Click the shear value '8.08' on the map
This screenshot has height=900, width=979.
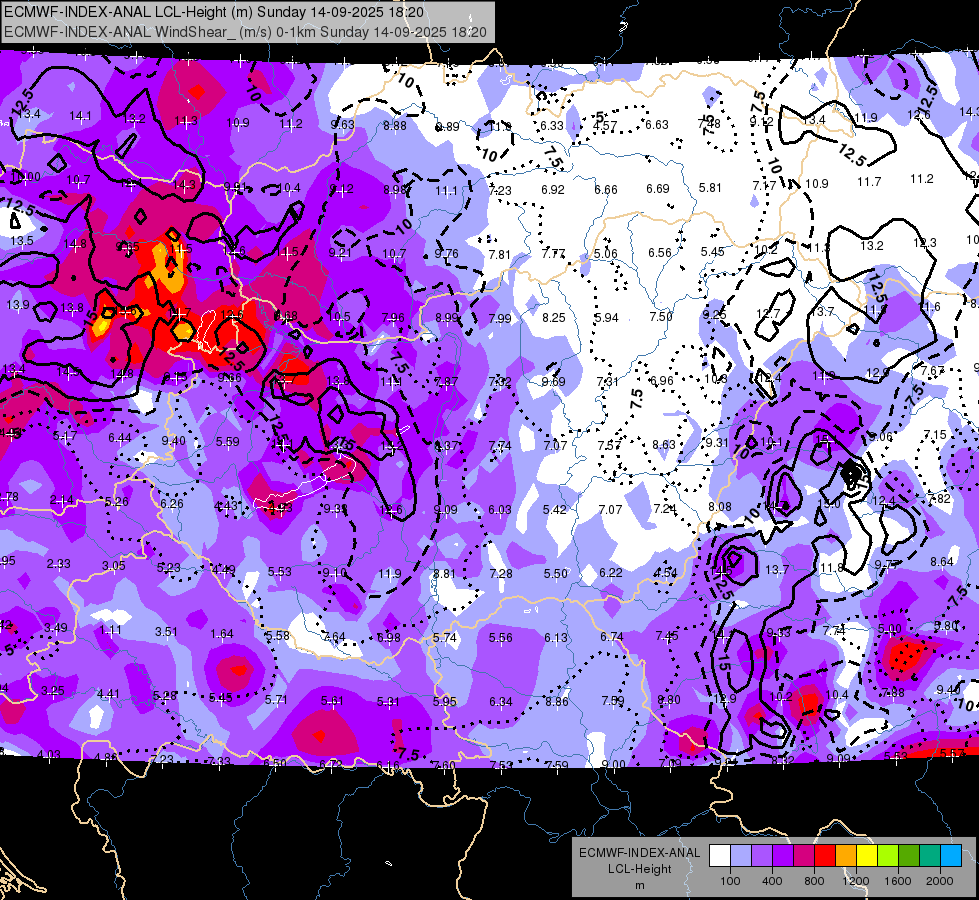[x=720, y=507]
